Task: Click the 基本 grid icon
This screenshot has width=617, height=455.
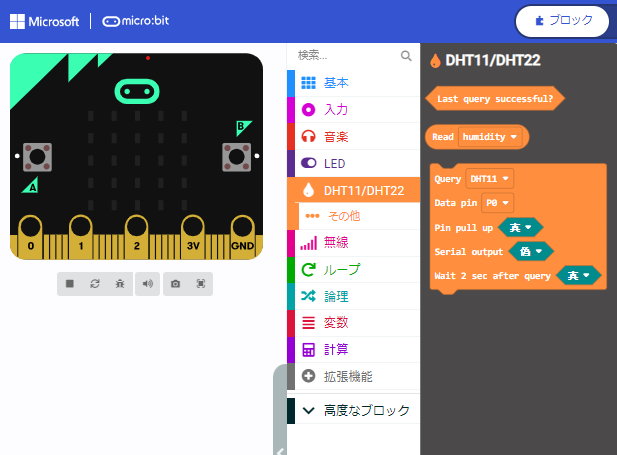Action: pos(308,83)
